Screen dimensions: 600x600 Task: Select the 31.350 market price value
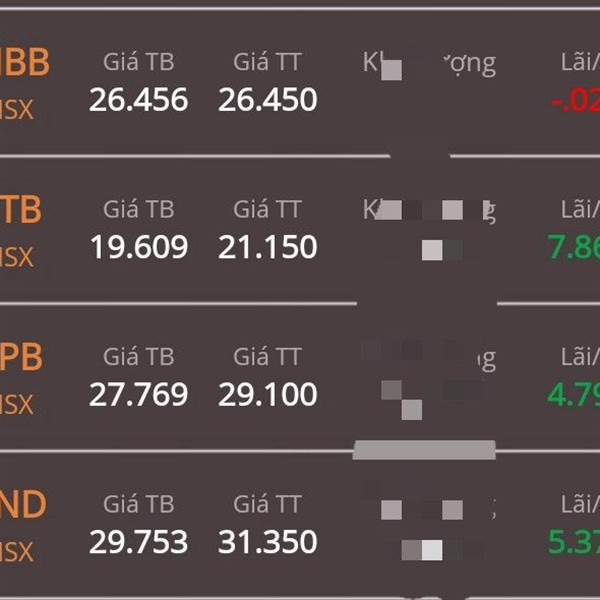click(268, 541)
